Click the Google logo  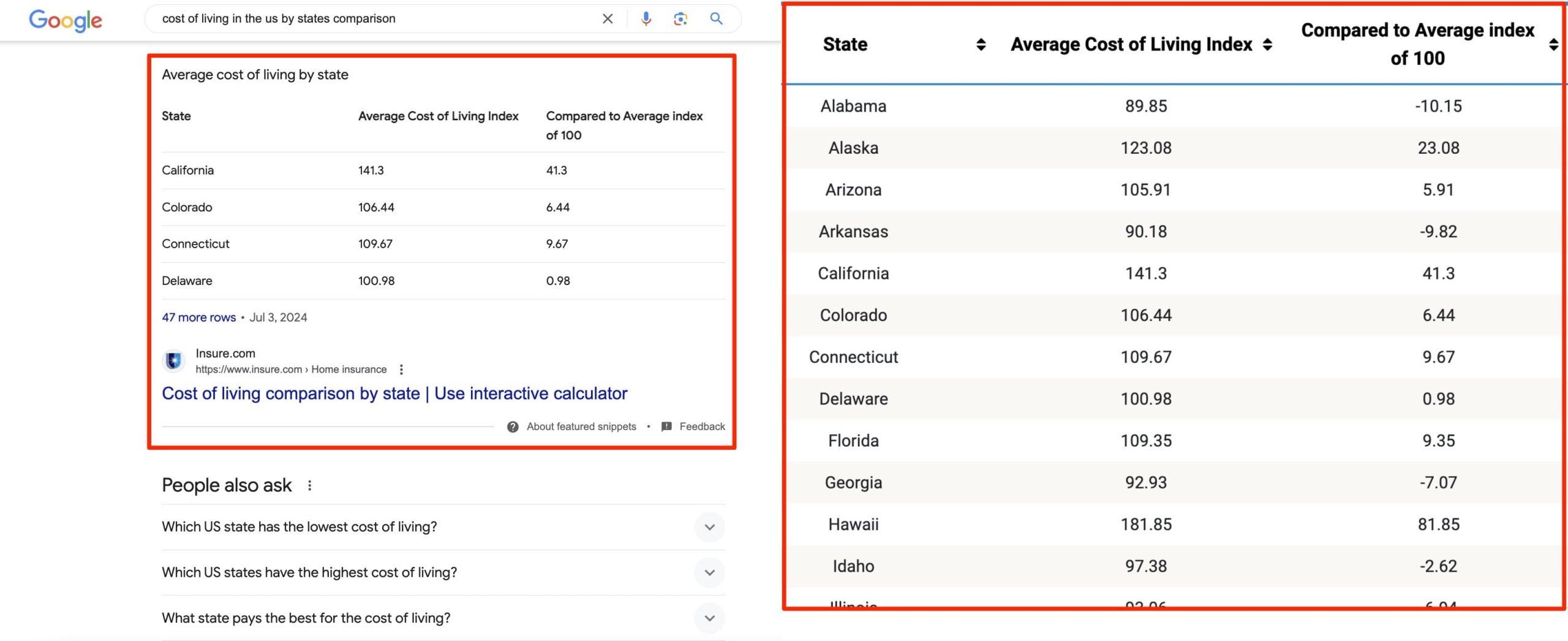(66, 20)
